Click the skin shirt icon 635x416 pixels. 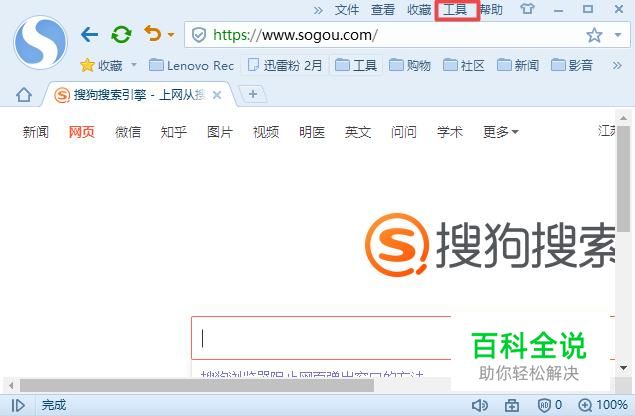(527, 9)
